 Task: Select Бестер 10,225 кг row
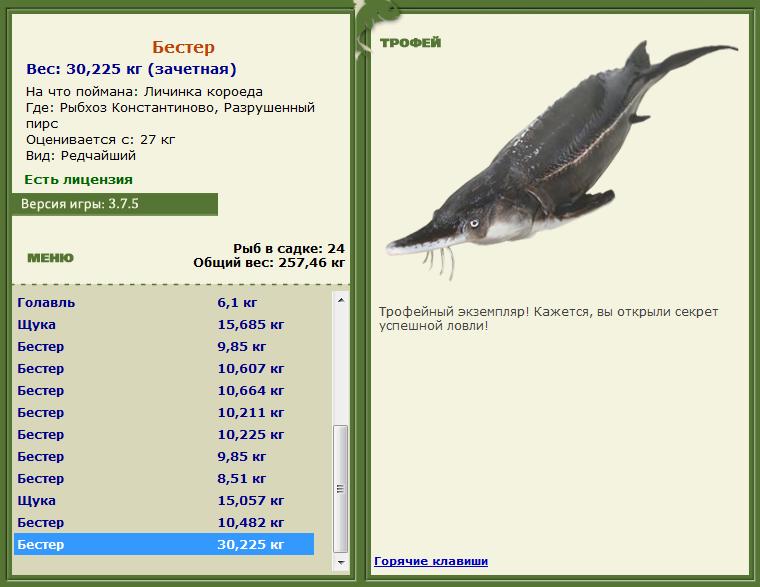click(164, 434)
